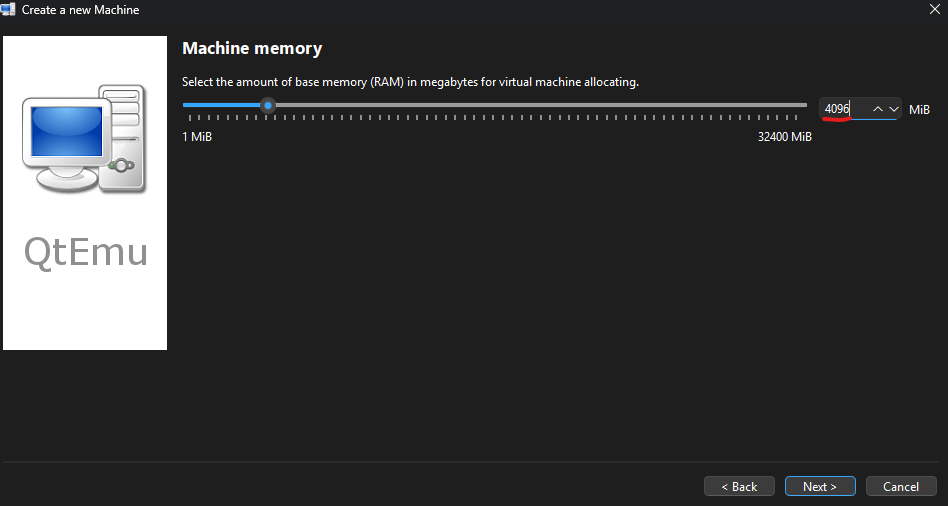Click the QtEmu logo text
Viewport: 948px width, 506px height.
click(86, 252)
